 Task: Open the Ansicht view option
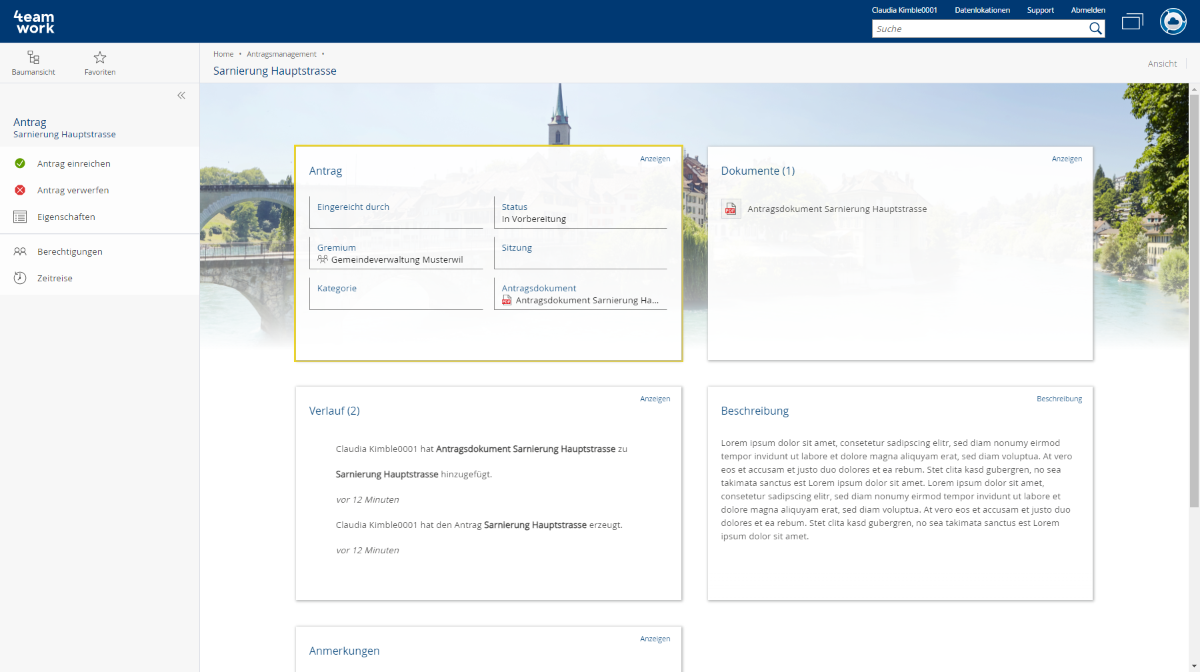coord(1162,63)
